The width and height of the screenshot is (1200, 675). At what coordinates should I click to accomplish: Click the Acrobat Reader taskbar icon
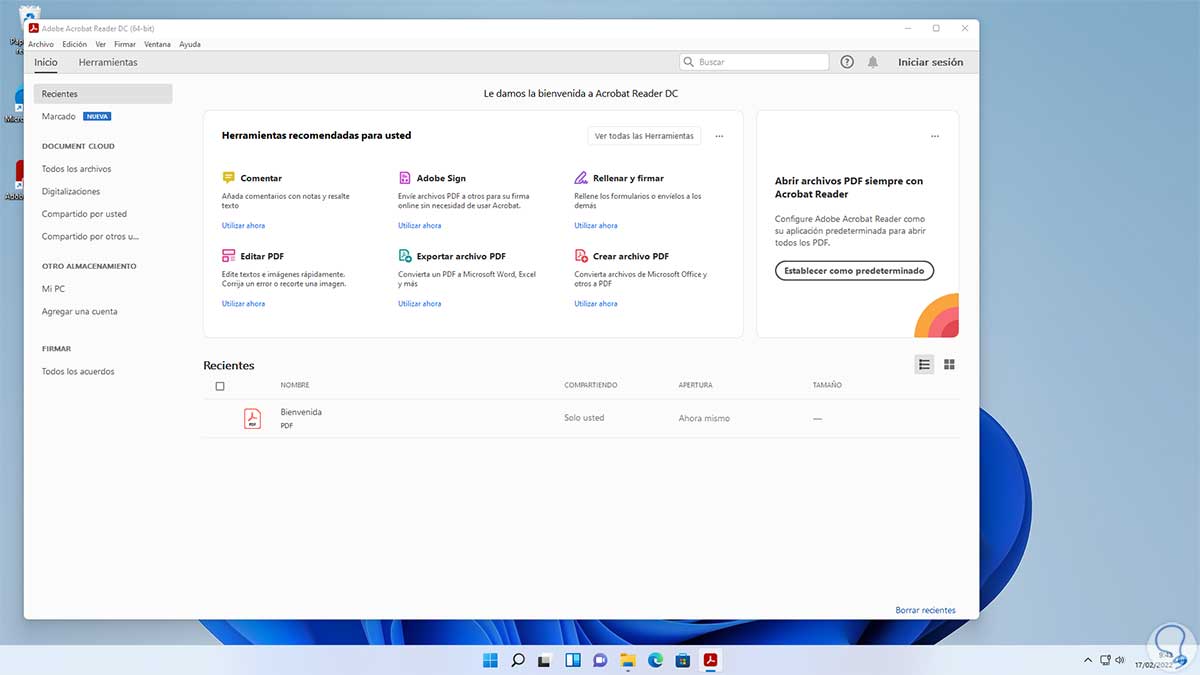click(x=710, y=660)
